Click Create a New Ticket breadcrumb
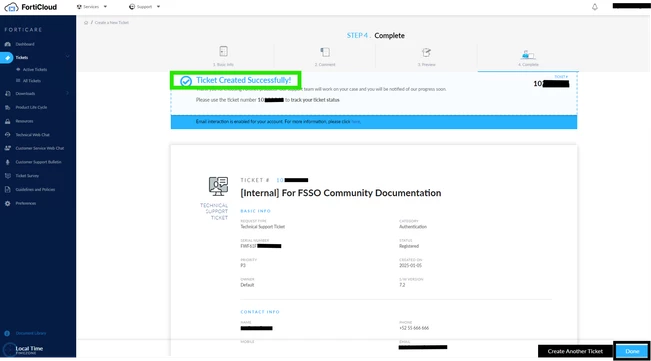 [112, 22]
